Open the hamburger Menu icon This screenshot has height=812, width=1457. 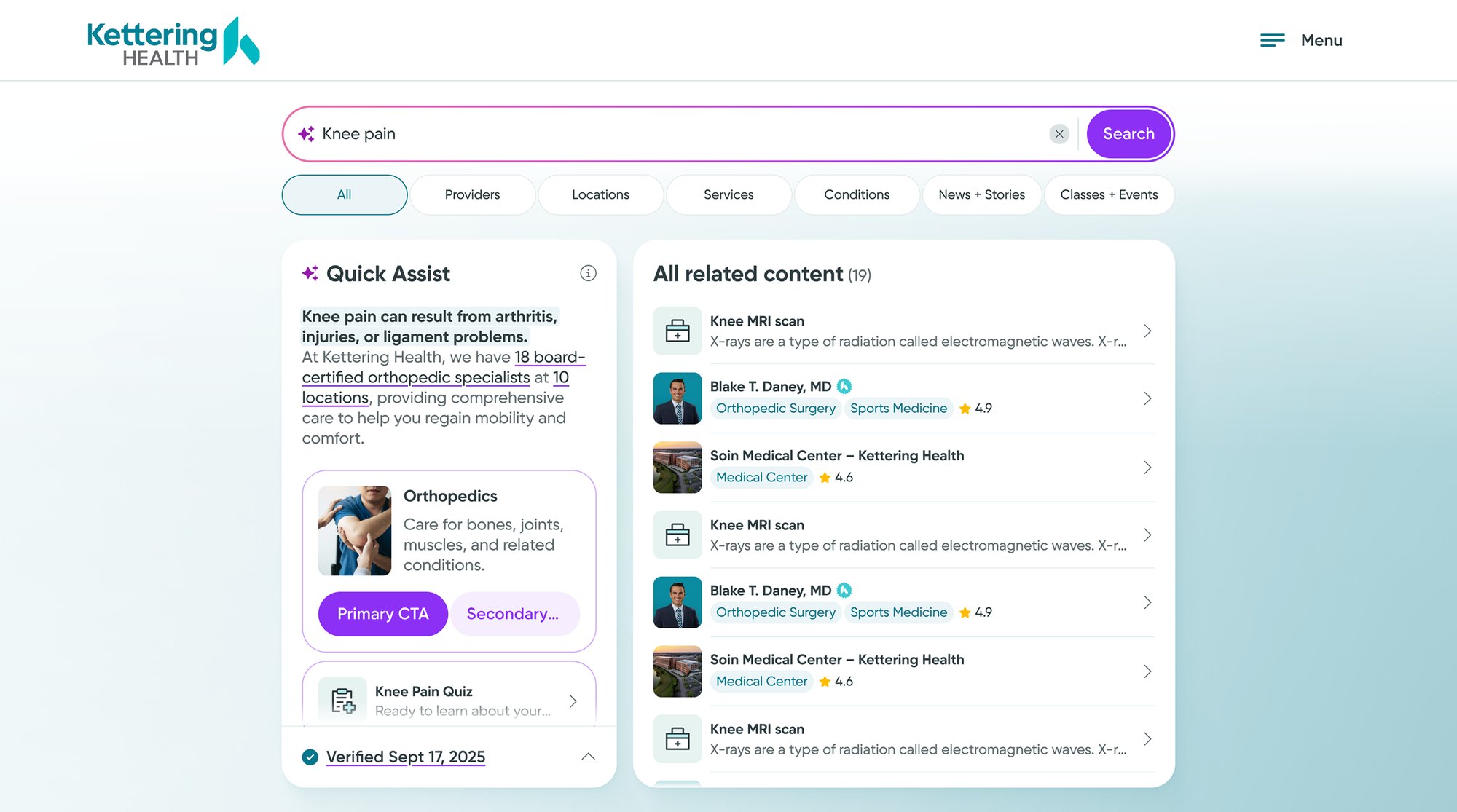tap(1272, 40)
